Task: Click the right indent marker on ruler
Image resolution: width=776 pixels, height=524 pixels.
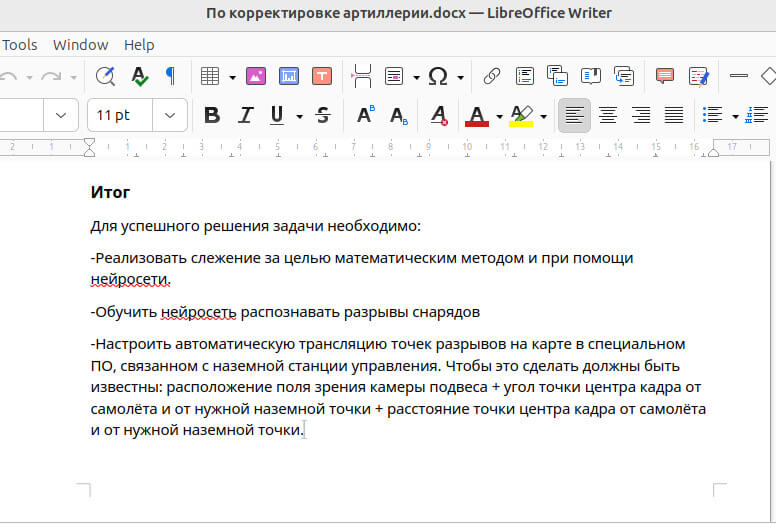Action: coord(713,151)
